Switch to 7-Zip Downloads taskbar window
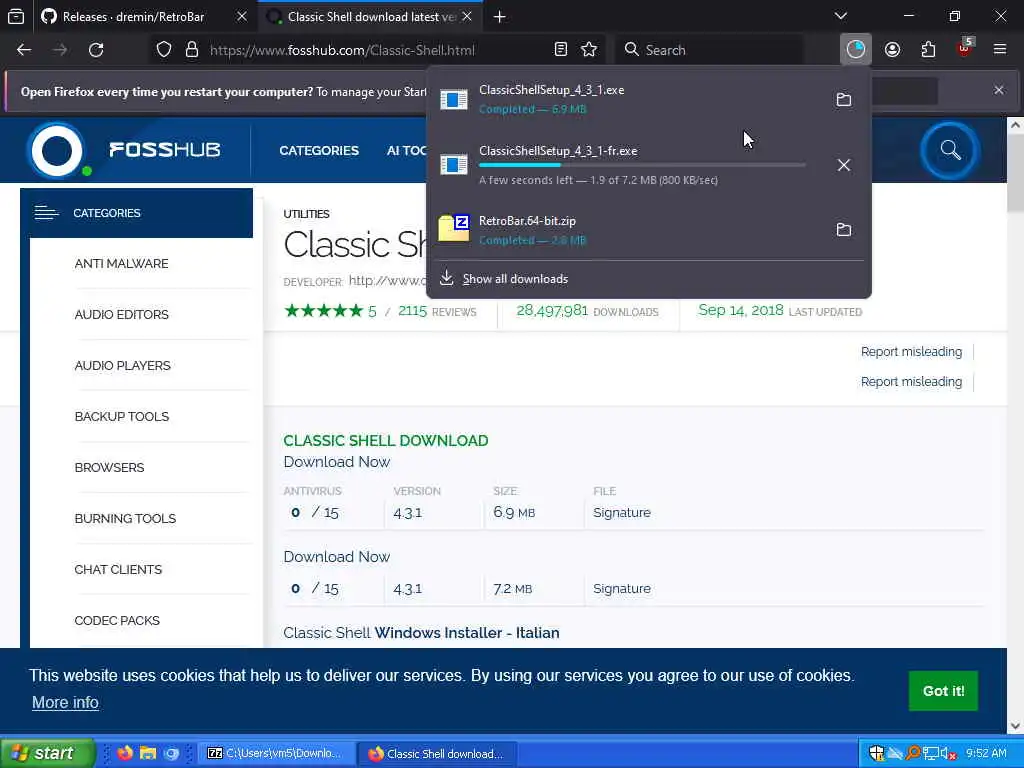The width and height of the screenshot is (1024, 768). [277, 753]
